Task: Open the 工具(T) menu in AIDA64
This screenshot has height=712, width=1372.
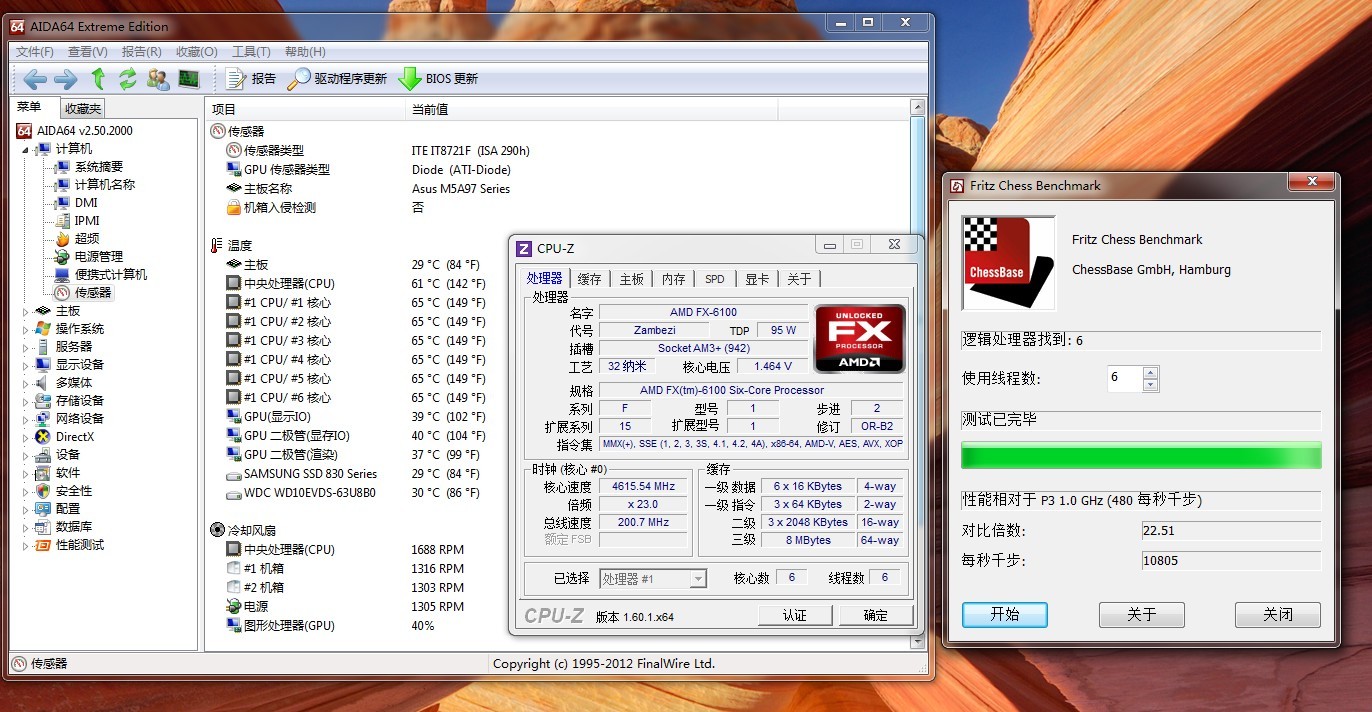Action: tap(251, 52)
